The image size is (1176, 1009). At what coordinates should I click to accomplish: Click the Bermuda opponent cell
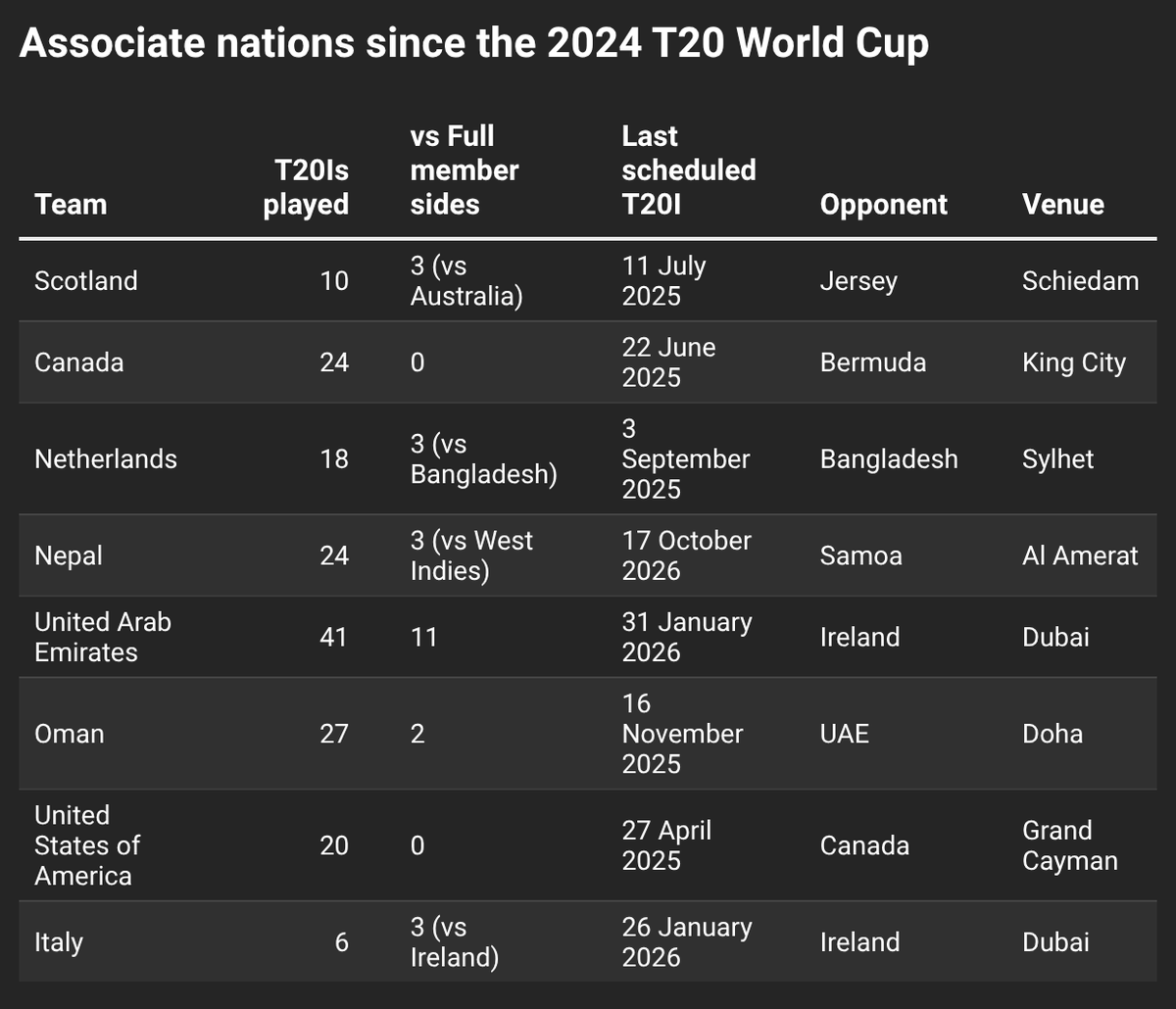[872, 362]
